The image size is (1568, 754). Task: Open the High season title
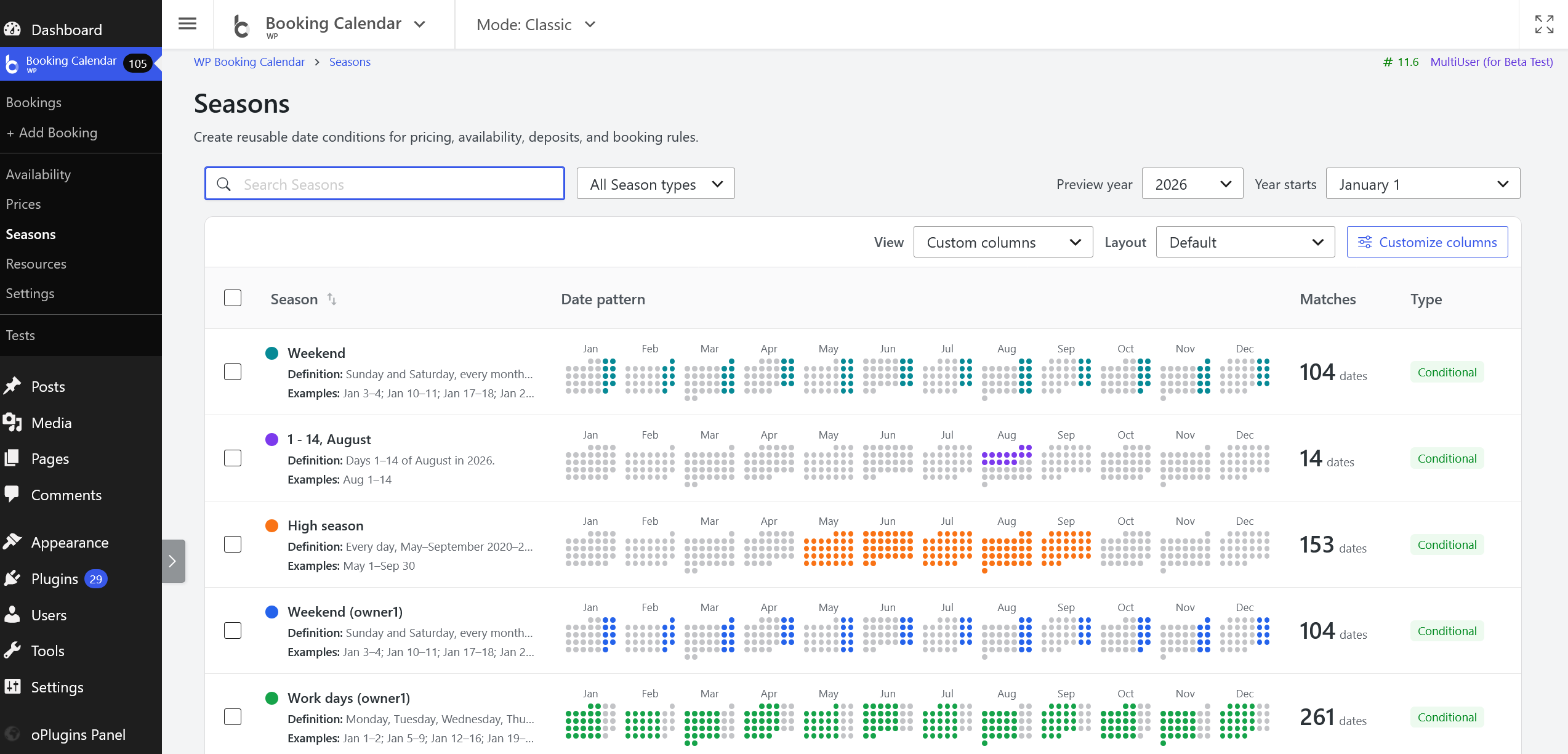[x=326, y=525]
